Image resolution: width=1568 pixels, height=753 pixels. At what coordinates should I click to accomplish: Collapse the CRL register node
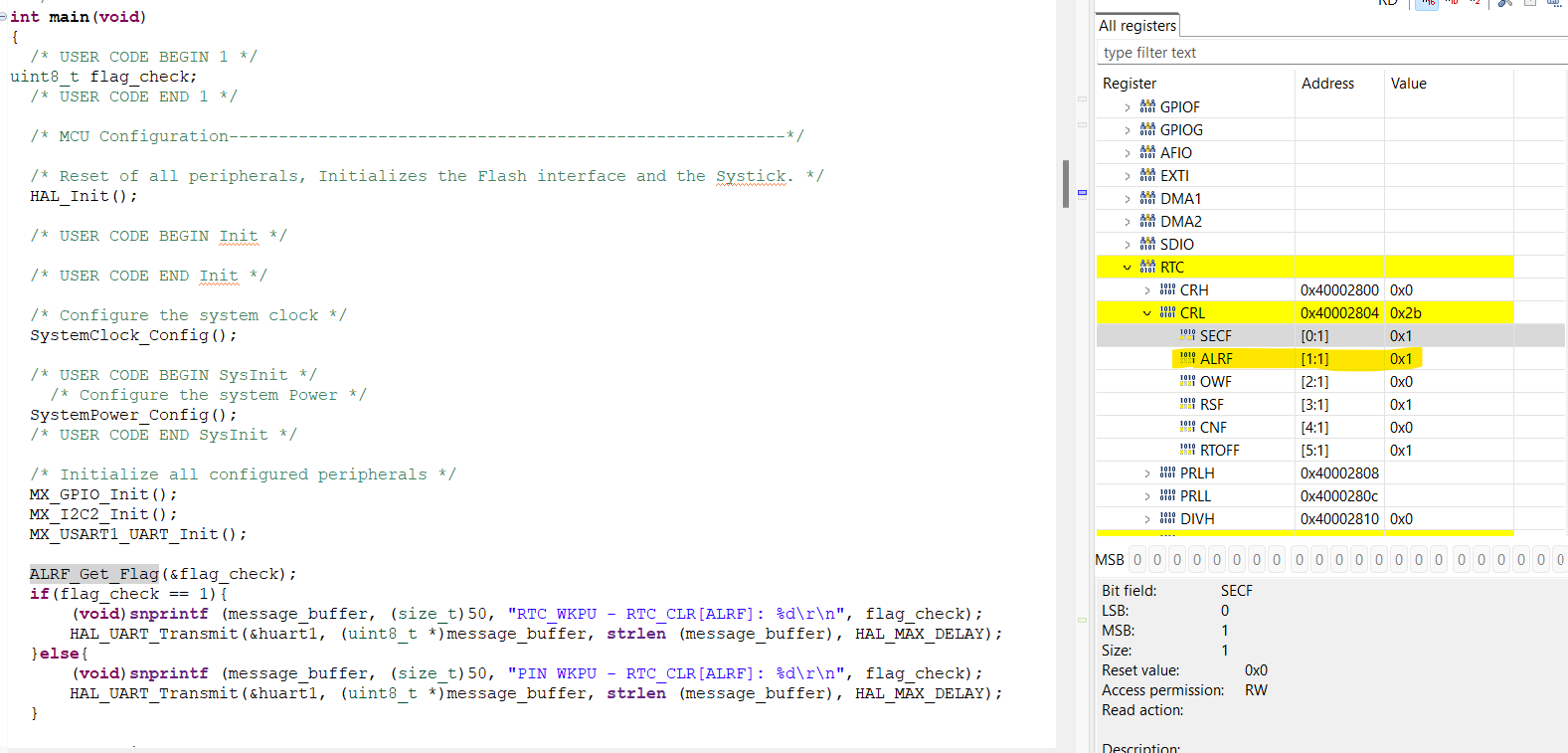[1147, 313]
